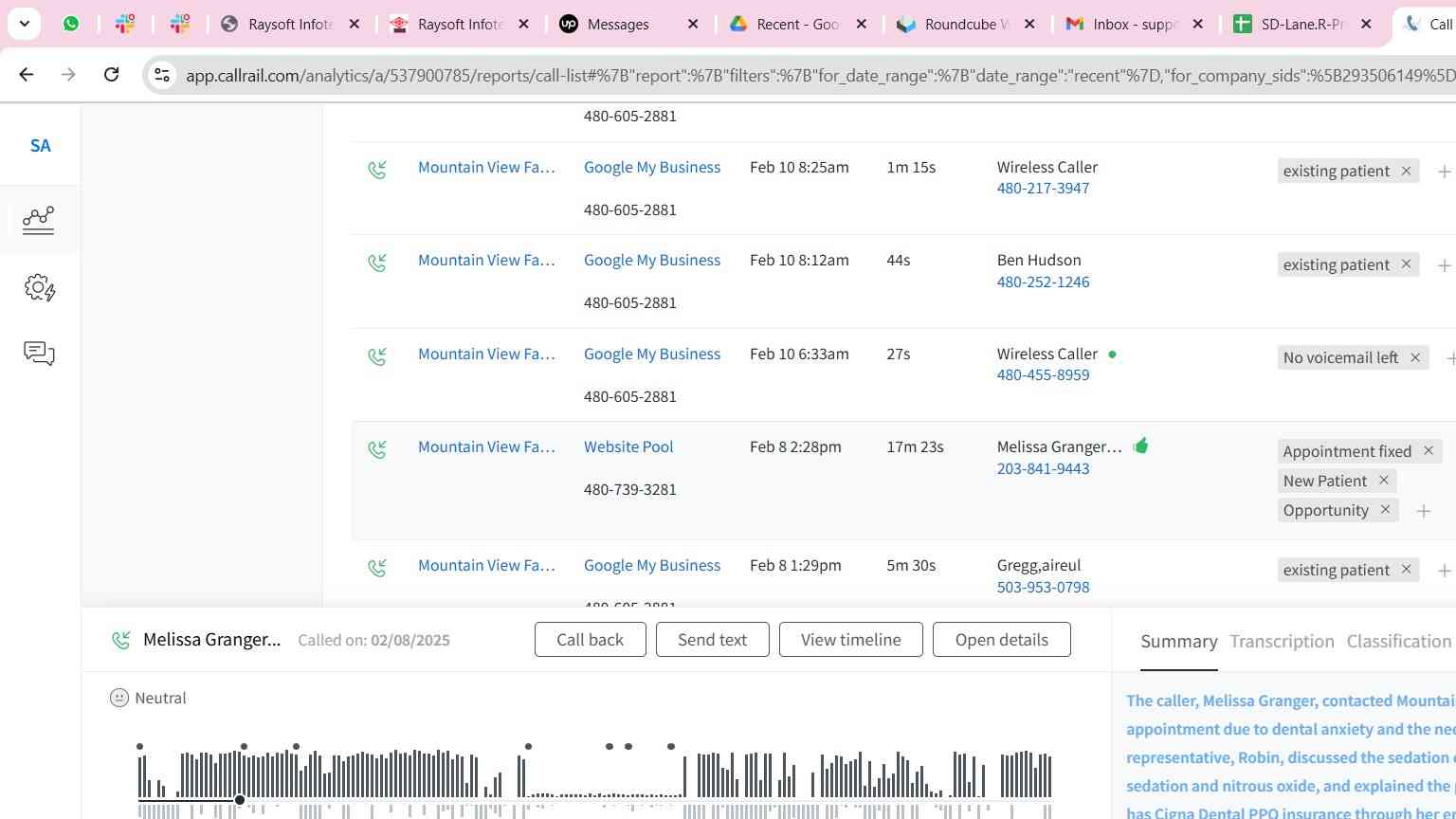Click the first highlight marker above waveform
This screenshot has height=819, width=1456.
tap(139, 746)
